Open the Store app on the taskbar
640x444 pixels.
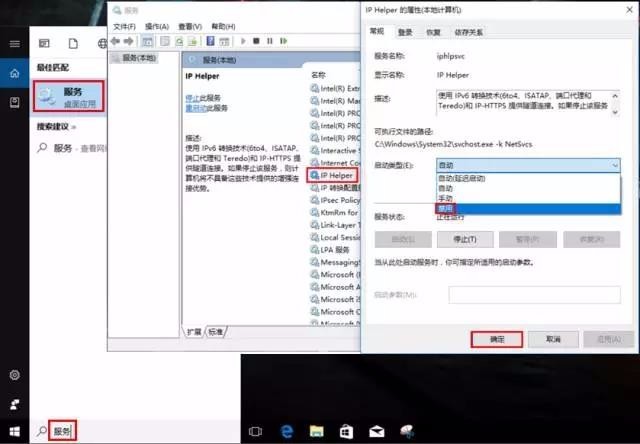(x=346, y=431)
